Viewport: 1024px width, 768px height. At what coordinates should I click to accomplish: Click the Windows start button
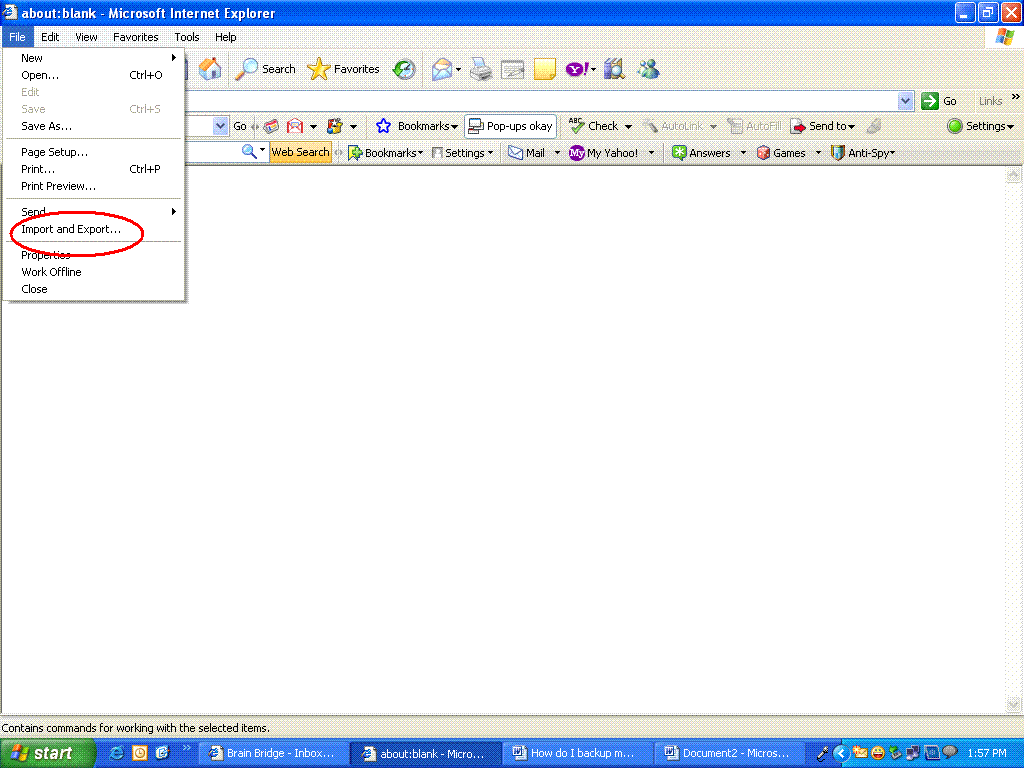(x=47, y=753)
